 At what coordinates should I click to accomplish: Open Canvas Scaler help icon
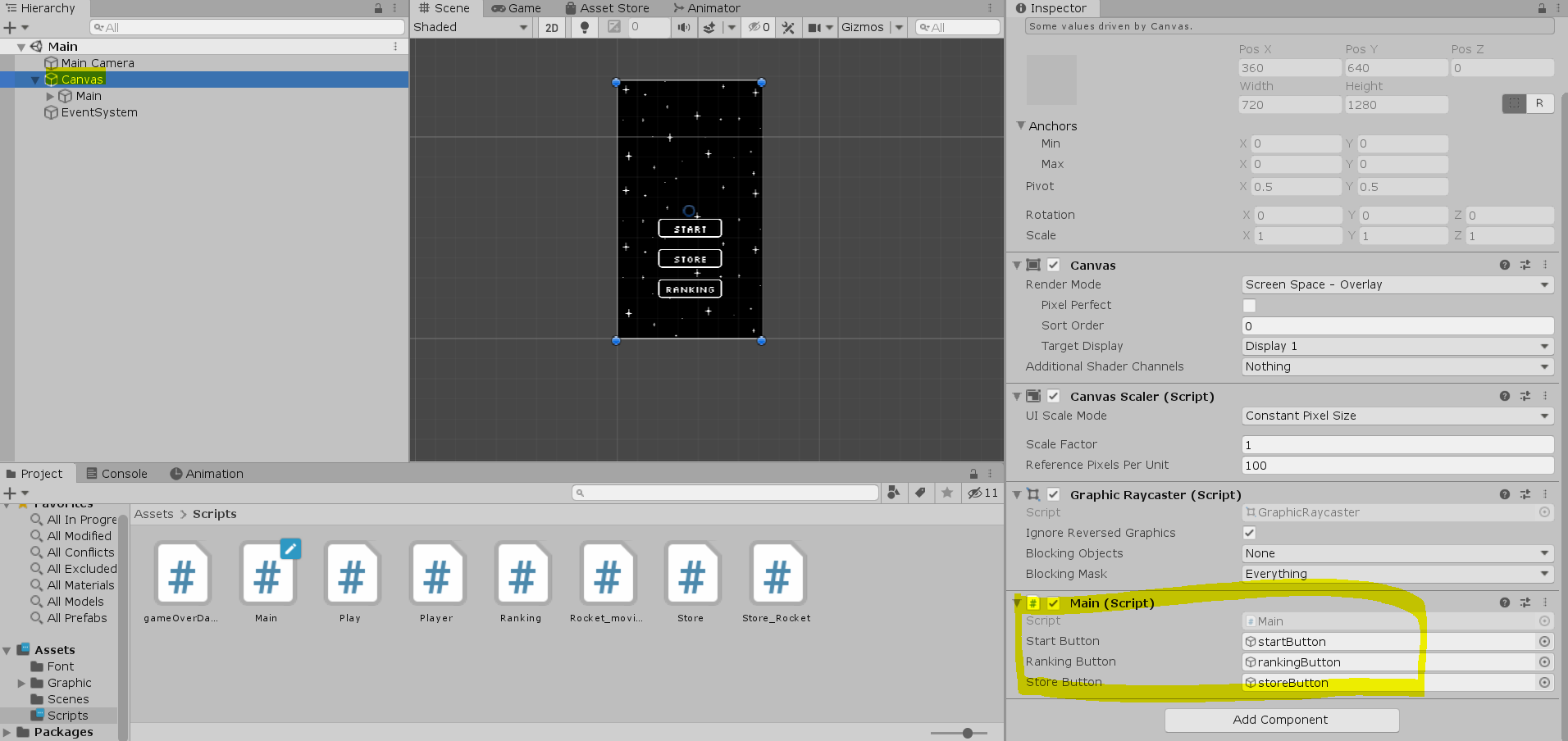(x=1505, y=396)
